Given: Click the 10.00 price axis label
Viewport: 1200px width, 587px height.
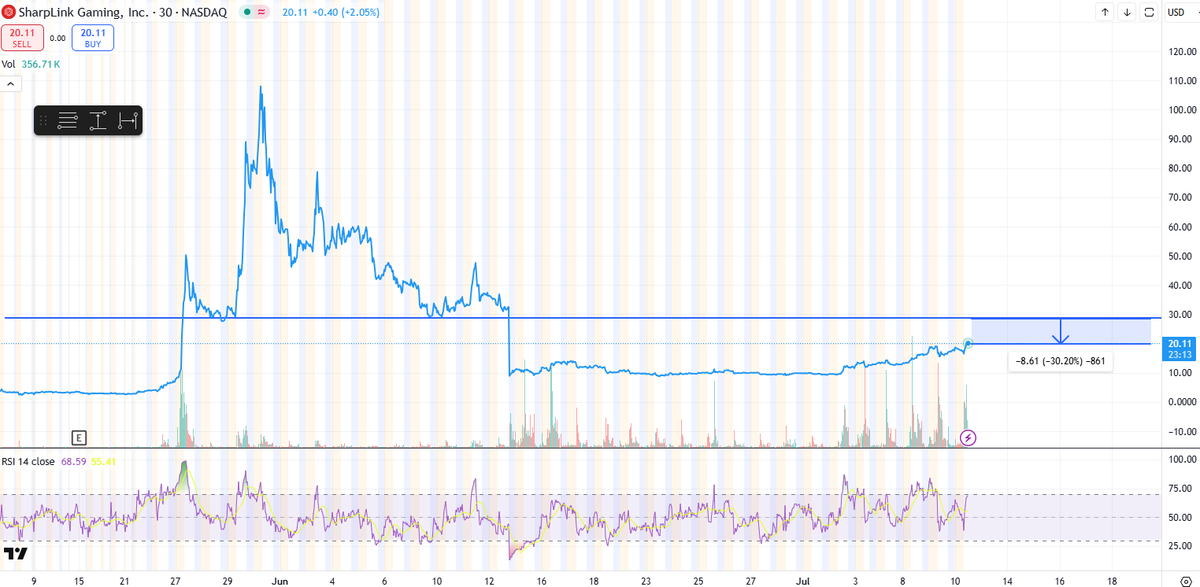Looking at the screenshot, I should pyautogui.click(x=1182, y=372).
